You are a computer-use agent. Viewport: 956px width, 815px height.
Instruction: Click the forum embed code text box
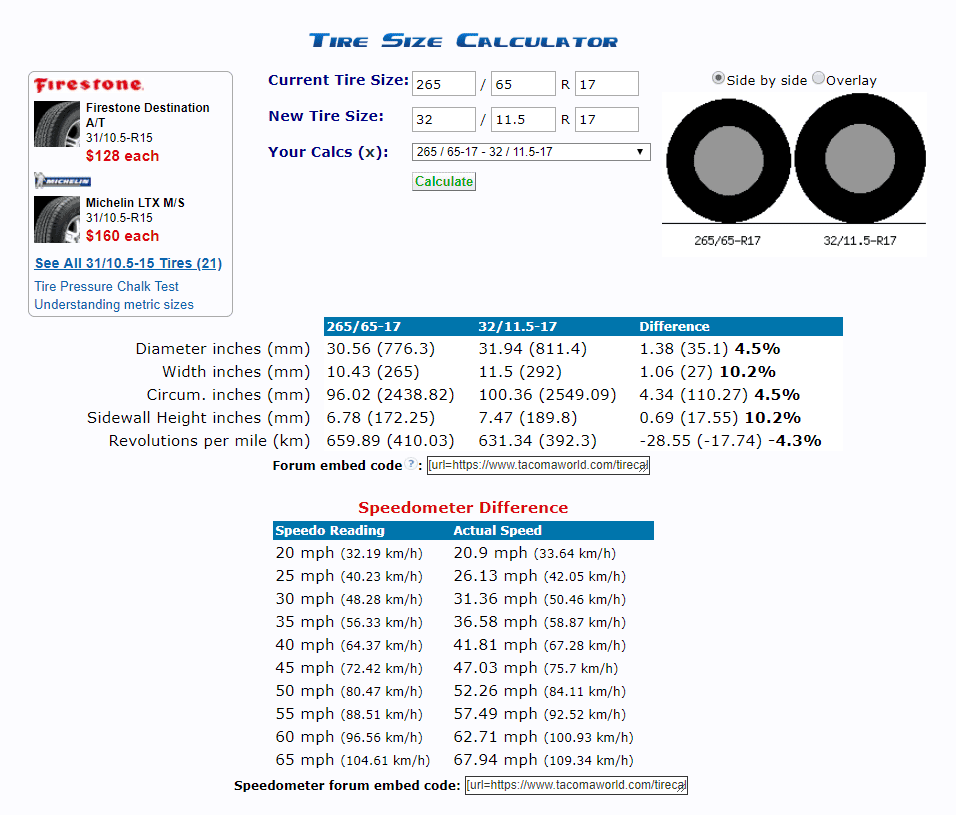538,465
